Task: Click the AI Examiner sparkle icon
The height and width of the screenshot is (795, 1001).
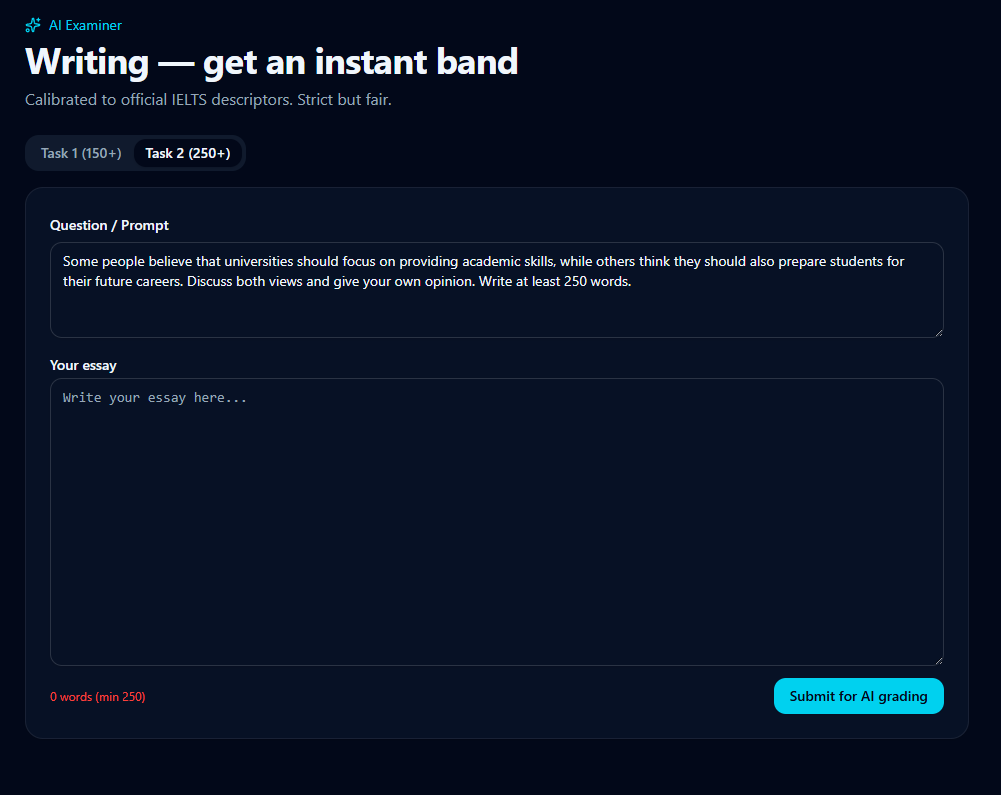Action: [33, 26]
